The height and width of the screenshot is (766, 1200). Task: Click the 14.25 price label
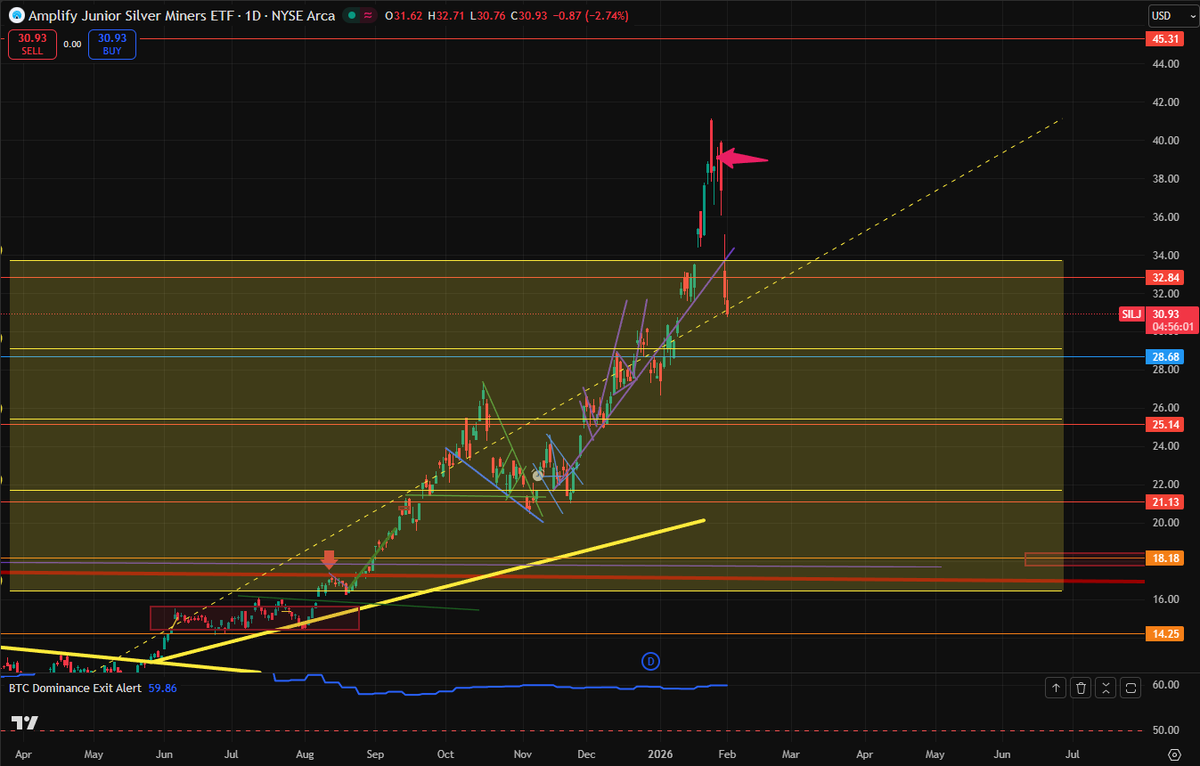click(1167, 634)
